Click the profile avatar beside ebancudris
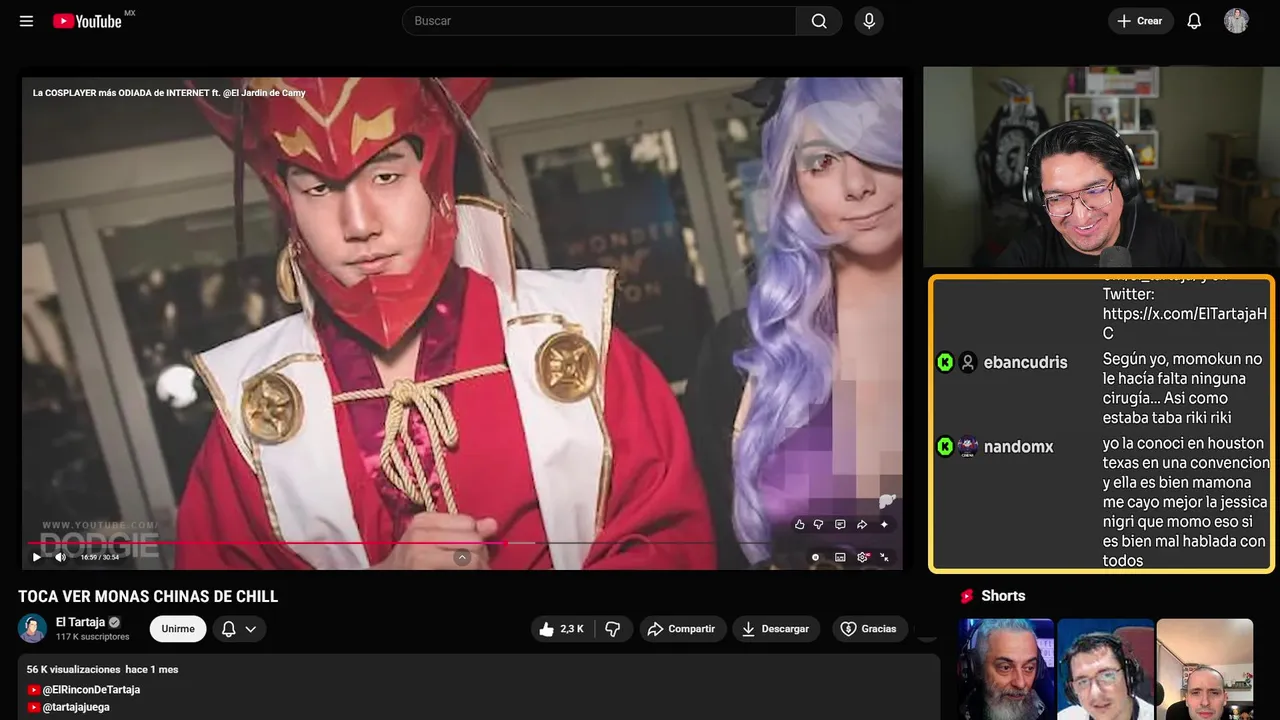 967,362
